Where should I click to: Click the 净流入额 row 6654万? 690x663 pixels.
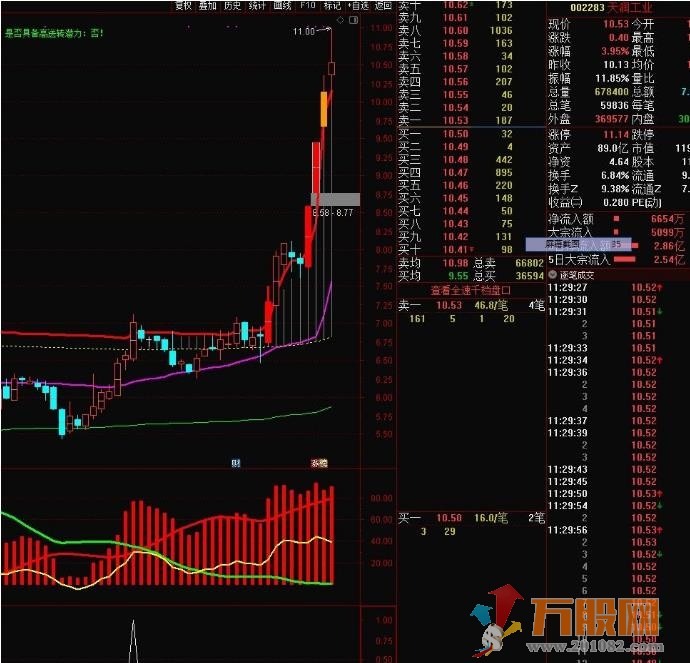616,219
